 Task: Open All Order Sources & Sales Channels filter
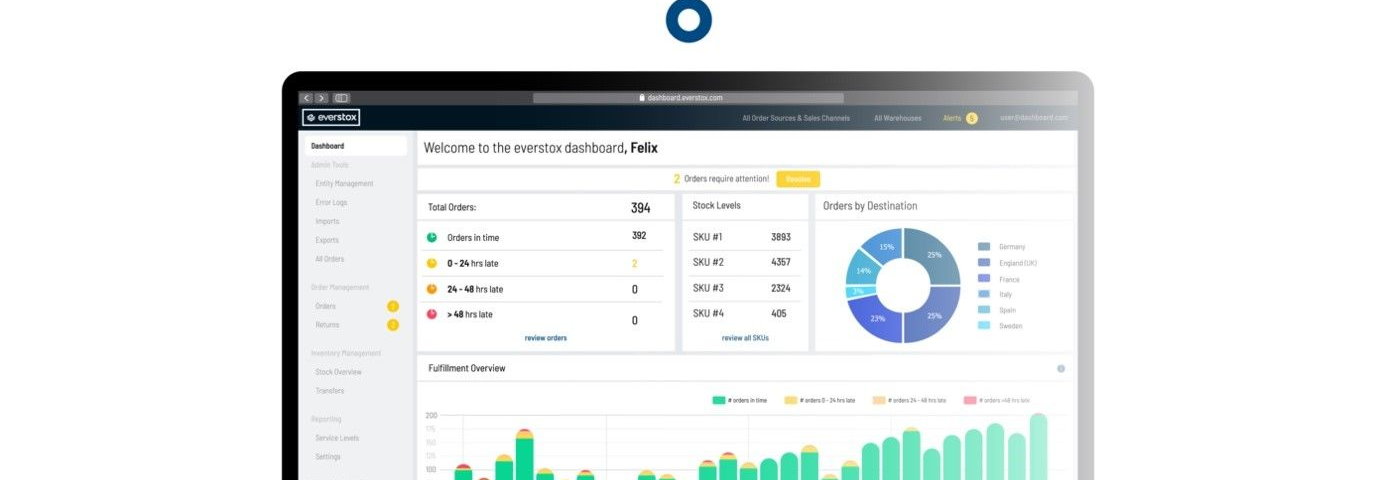tap(796, 118)
